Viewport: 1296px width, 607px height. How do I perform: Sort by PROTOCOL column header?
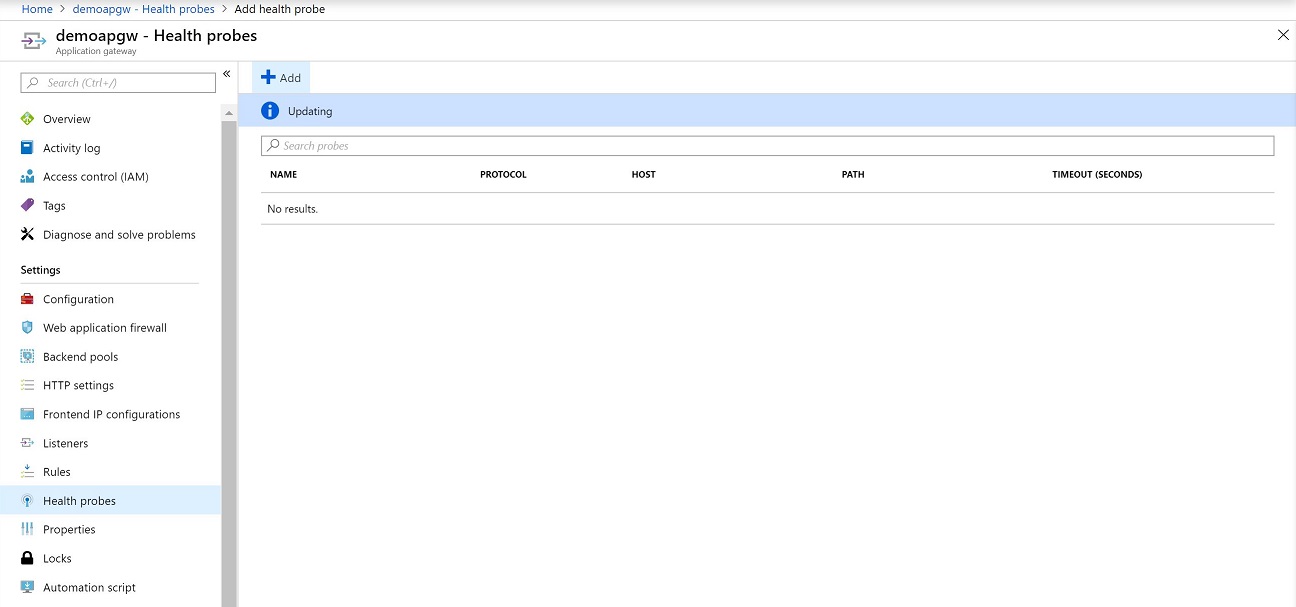(x=503, y=174)
